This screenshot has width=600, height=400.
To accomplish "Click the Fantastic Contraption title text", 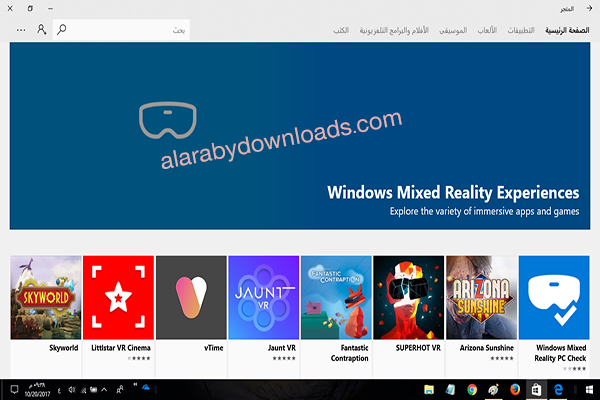I will 350,353.
